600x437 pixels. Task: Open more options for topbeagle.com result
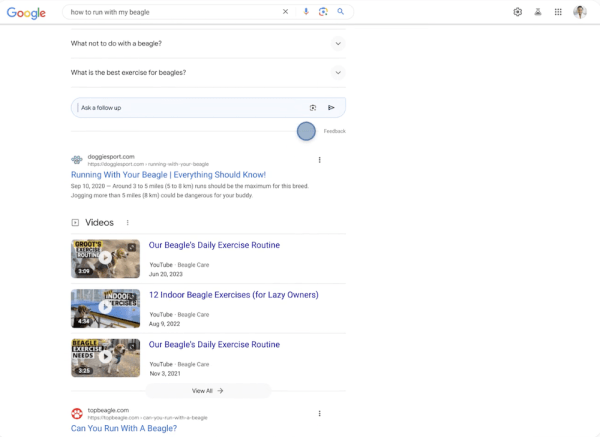click(x=320, y=413)
